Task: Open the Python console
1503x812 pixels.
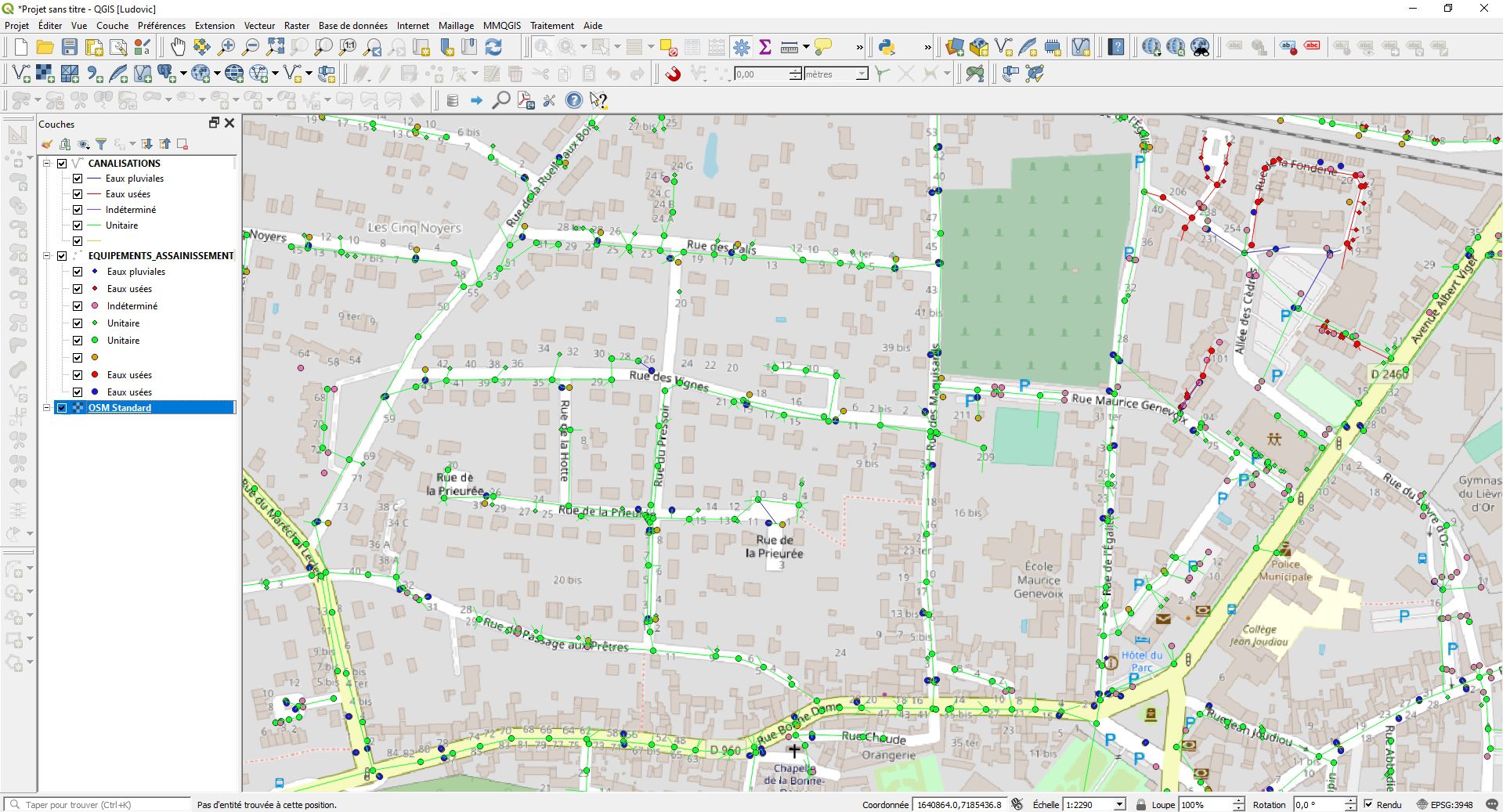Action: (x=887, y=48)
